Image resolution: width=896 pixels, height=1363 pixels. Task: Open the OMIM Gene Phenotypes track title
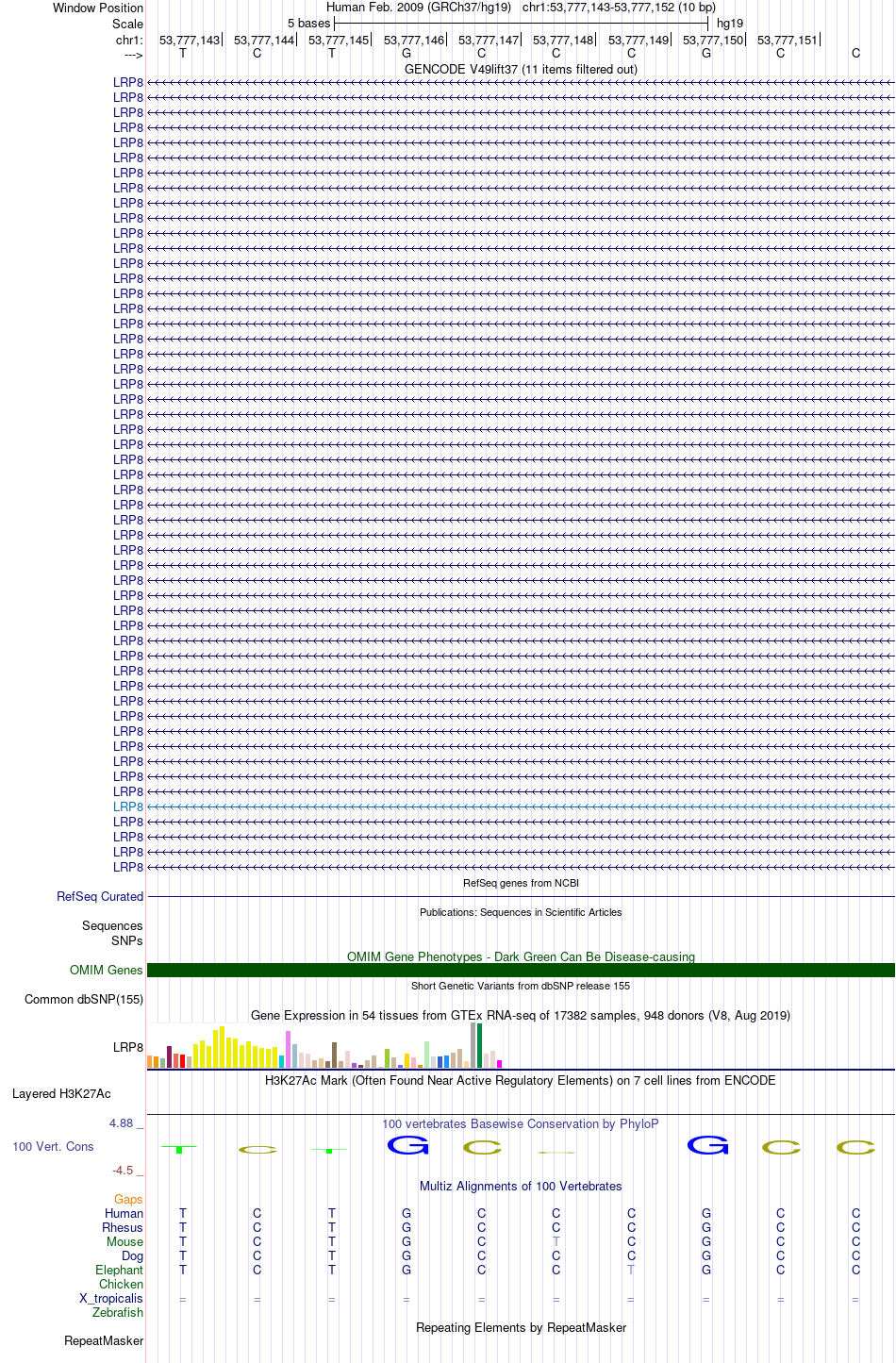[521, 956]
